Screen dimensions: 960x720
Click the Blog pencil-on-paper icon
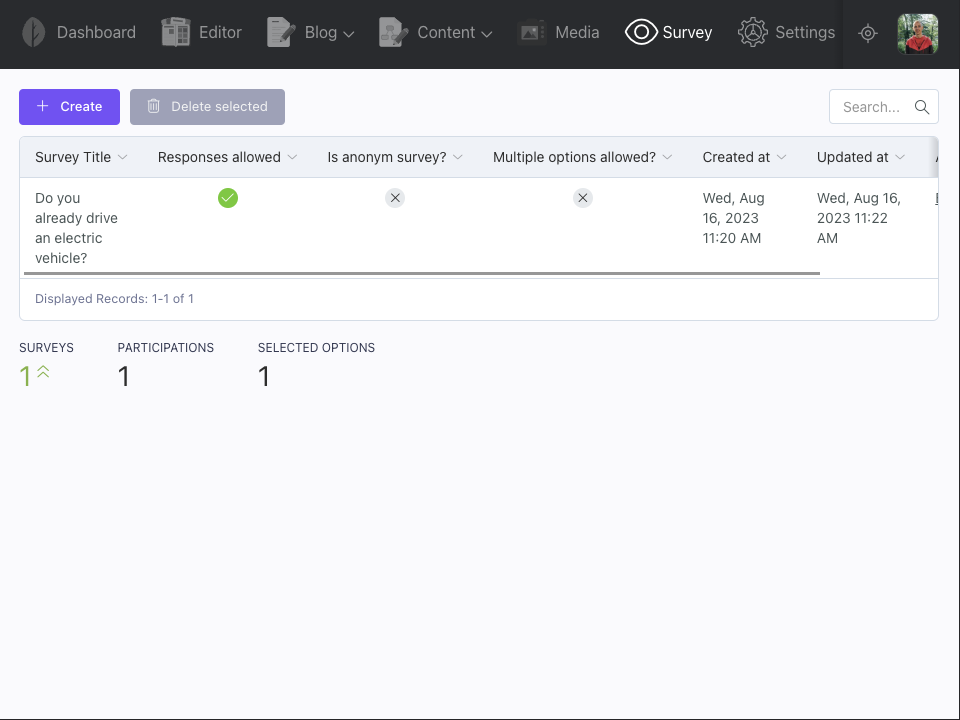point(281,32)
